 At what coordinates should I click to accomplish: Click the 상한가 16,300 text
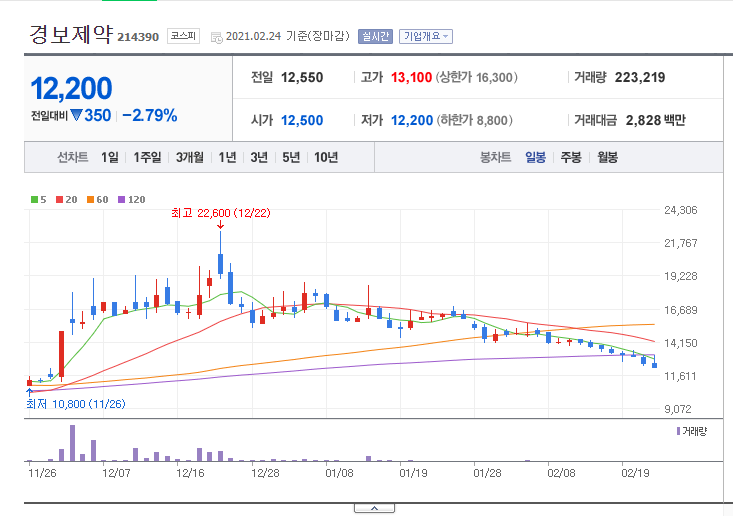pyautogui.click(x=477, y=78)
